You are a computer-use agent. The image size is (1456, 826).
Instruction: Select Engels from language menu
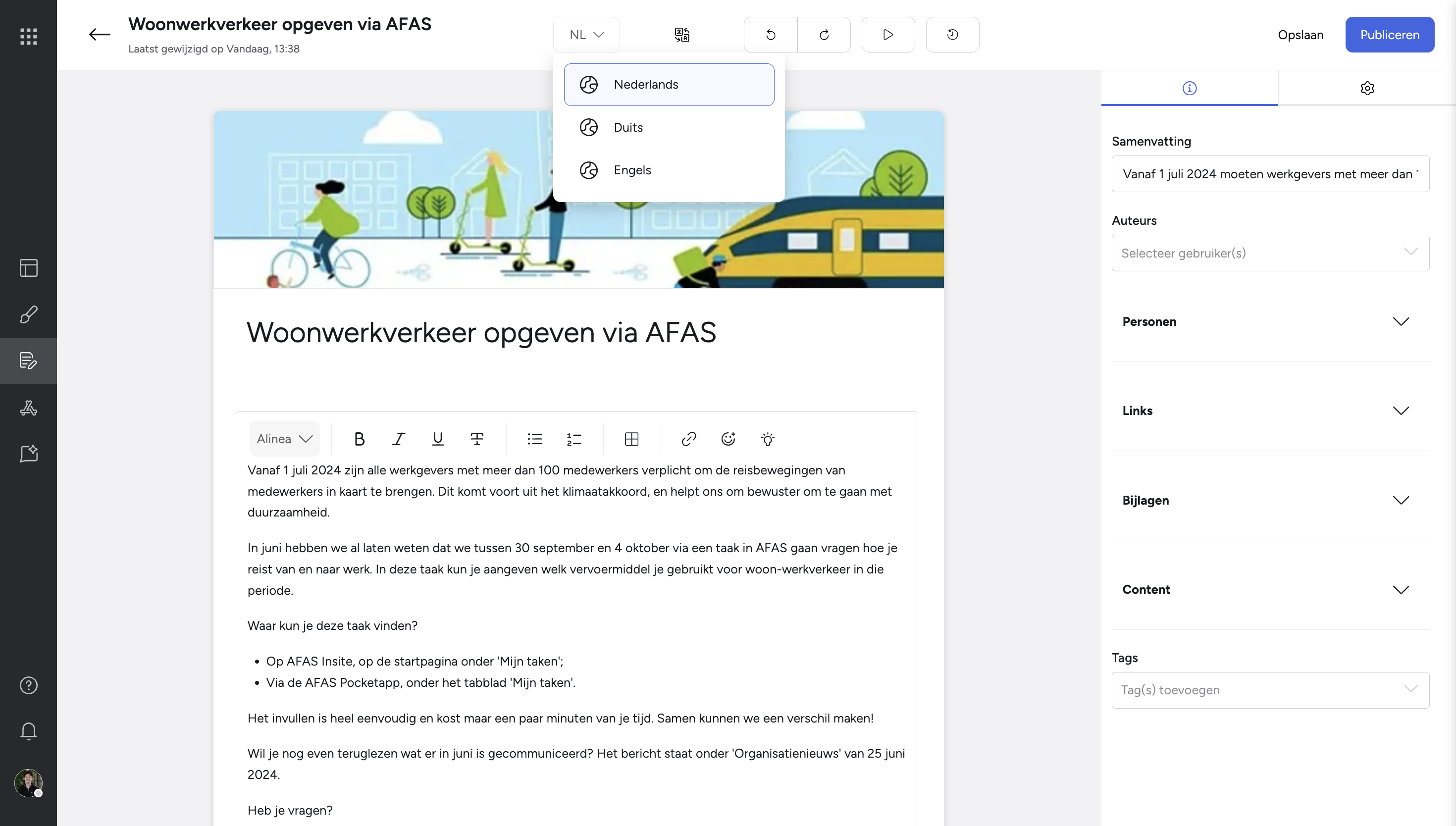[669, 170]
